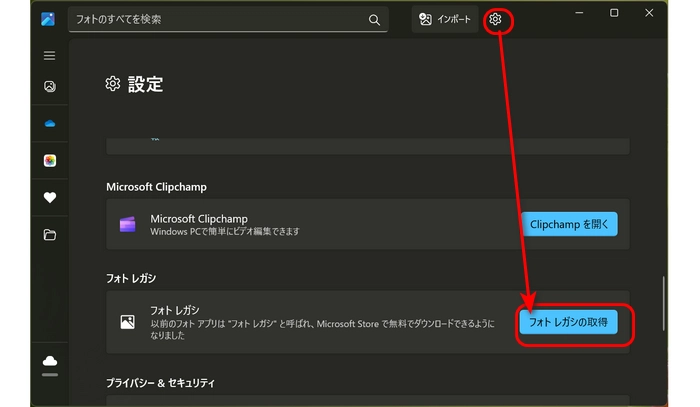Open iCloud Photos from the sidebar
The image size is (700, 407).
(49, 161)
